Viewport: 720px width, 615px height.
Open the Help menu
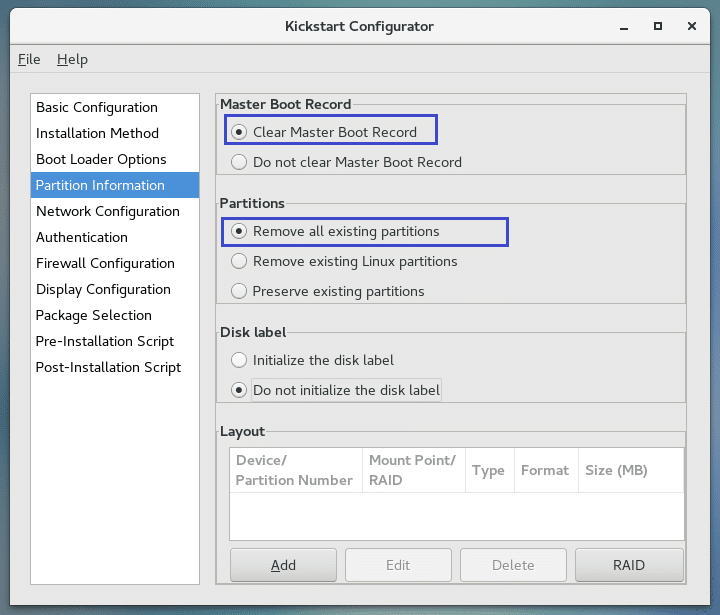[72, 60]
